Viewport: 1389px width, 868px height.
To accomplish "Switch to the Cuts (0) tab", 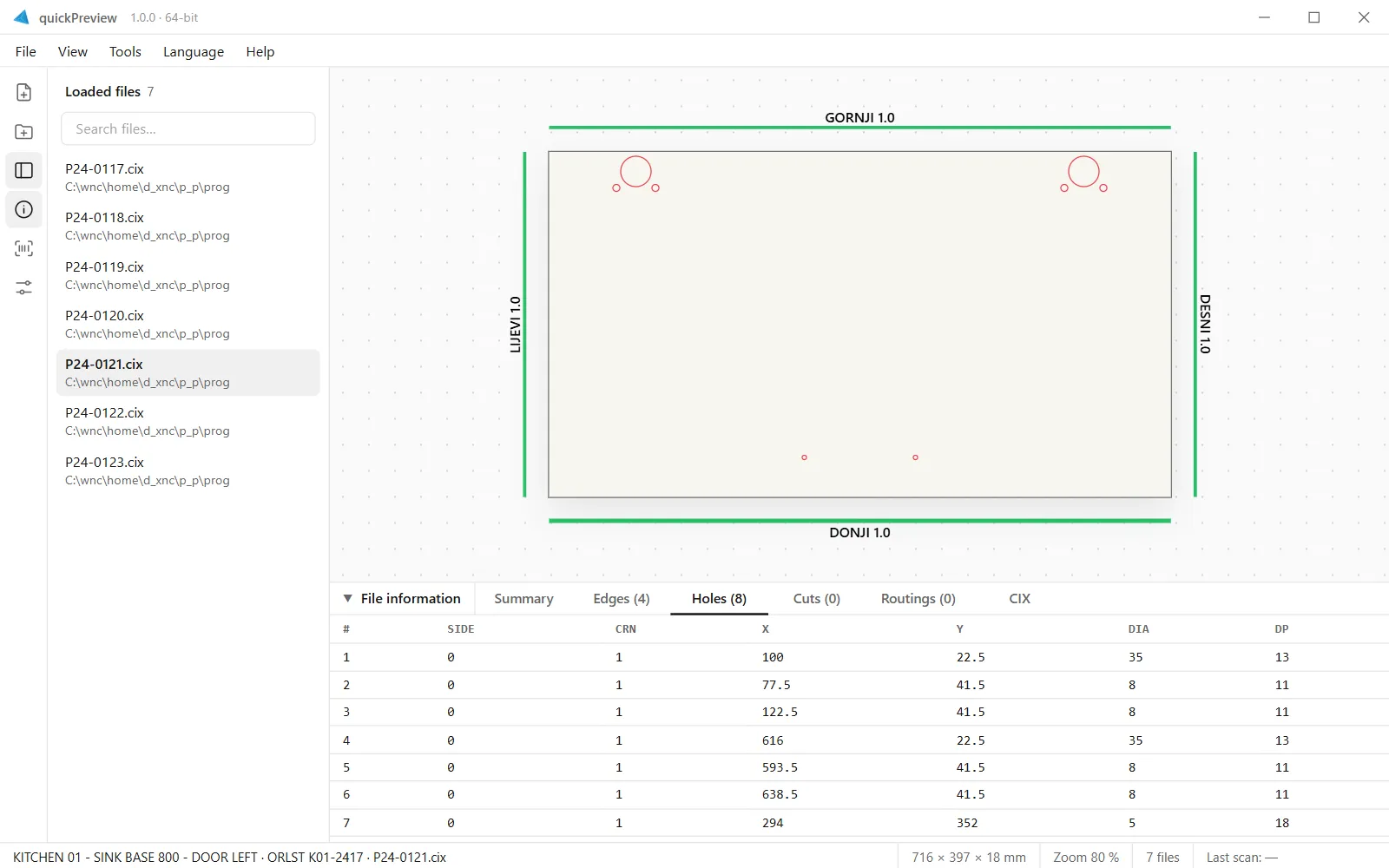I will (817, 599).
